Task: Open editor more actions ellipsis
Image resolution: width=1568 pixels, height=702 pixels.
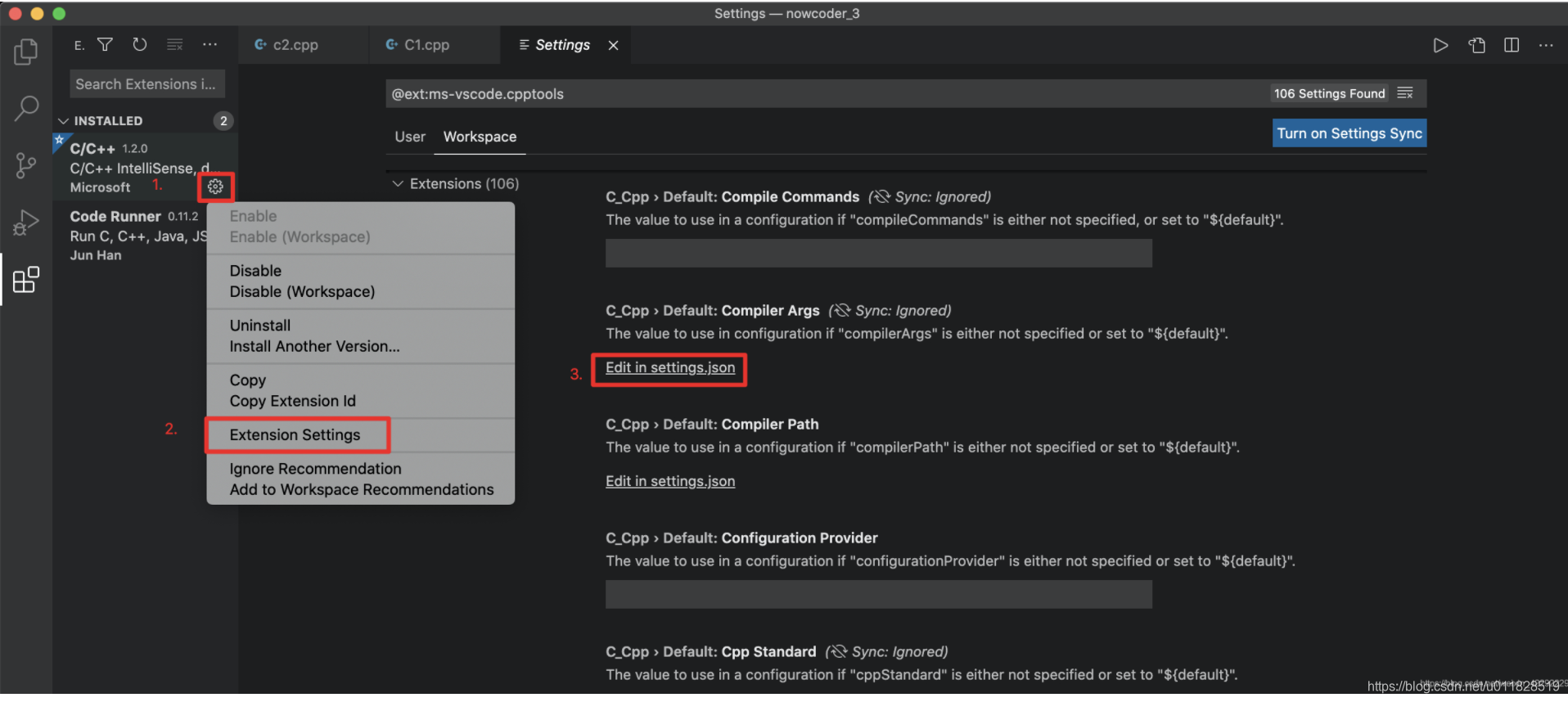Action: pyautogui.click(x=1546, y=45)
